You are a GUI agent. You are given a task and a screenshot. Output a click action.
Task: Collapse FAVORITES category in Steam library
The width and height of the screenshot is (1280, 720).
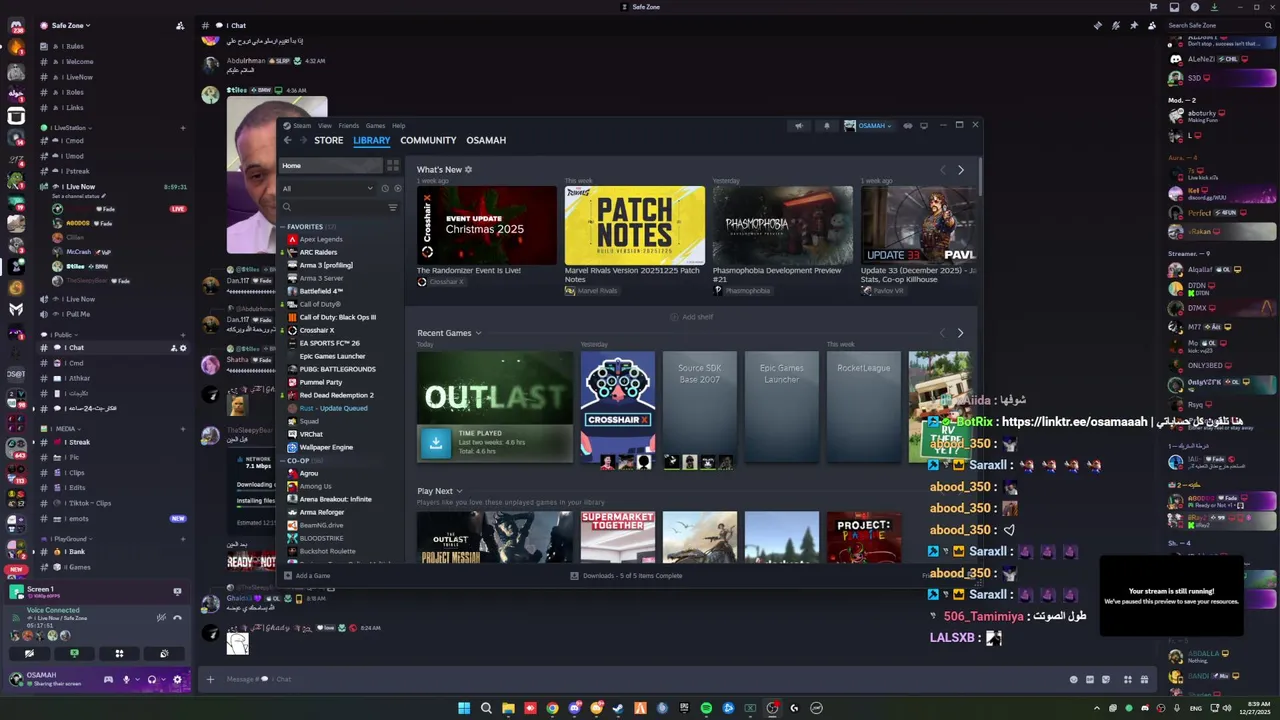pyautogui.click(x=305, y=227)
